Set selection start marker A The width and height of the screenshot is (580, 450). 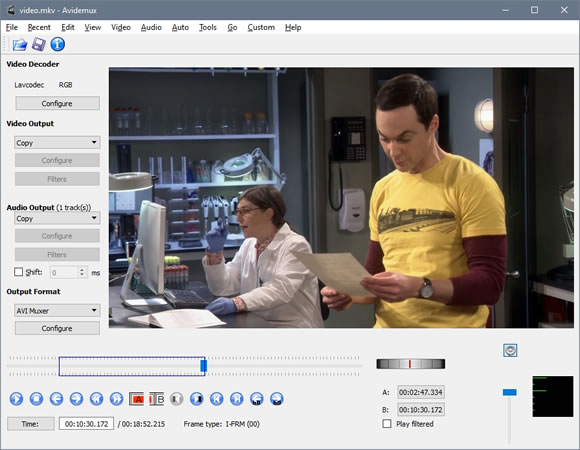(x=136, y=399)
